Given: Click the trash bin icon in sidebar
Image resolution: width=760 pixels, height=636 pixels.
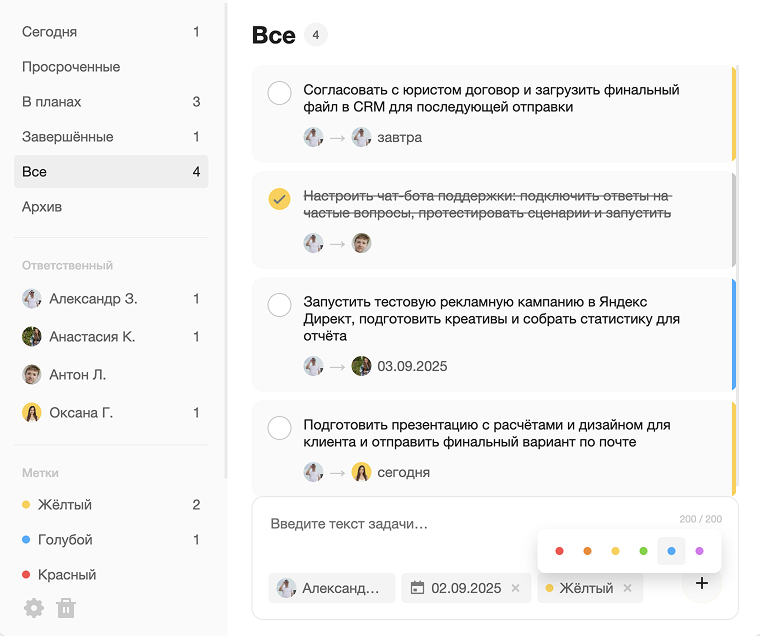Looking at the screenshot, I should 66,607.
